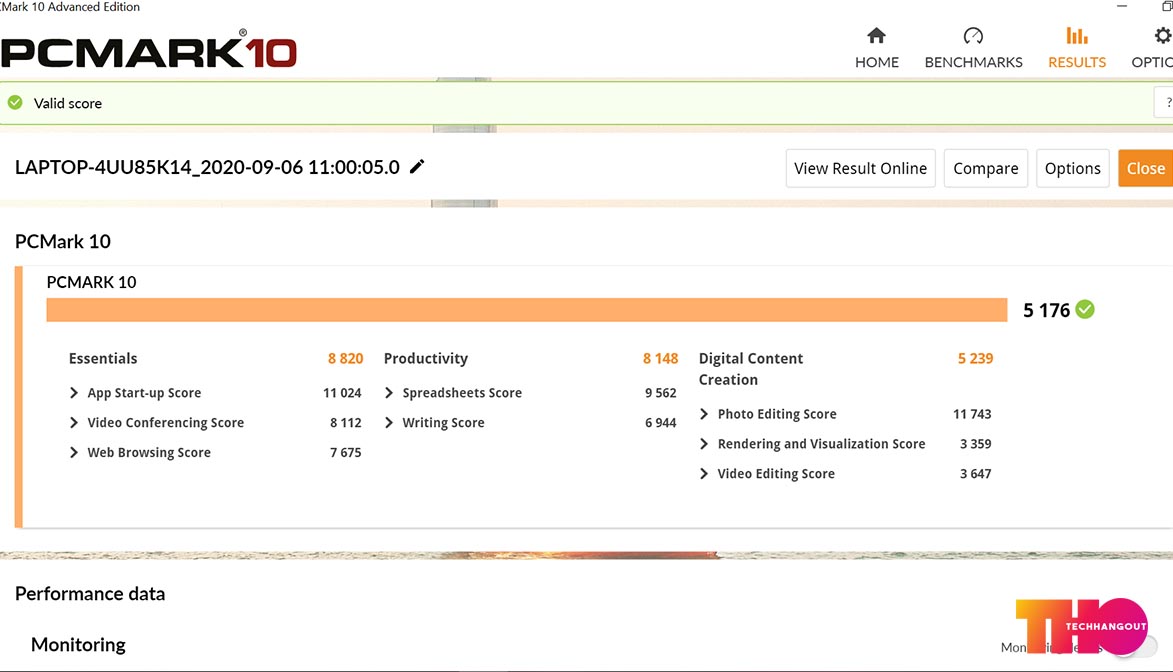The width and height of the screenshot is (1173, 672).
Task: Expand the Writing Score row
Action: pos(388,423)
